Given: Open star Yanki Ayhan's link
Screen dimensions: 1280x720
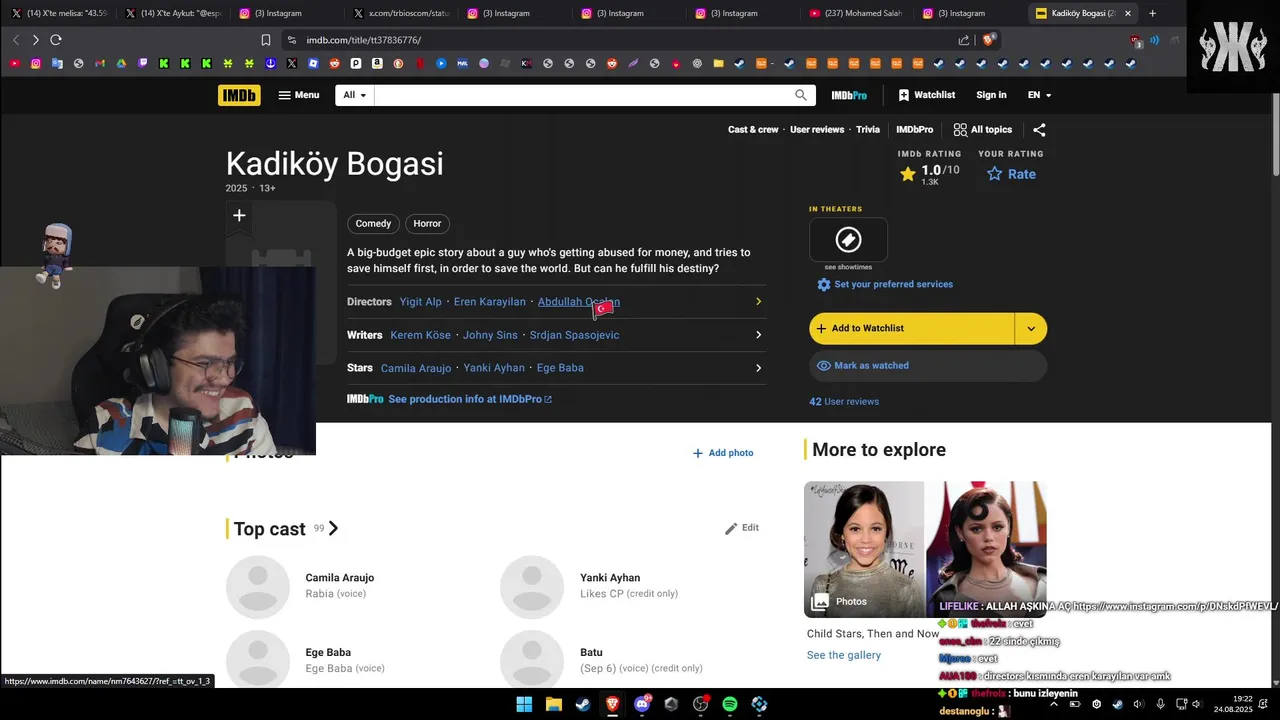Looking at the screenshot, I should tap(494, 368).
